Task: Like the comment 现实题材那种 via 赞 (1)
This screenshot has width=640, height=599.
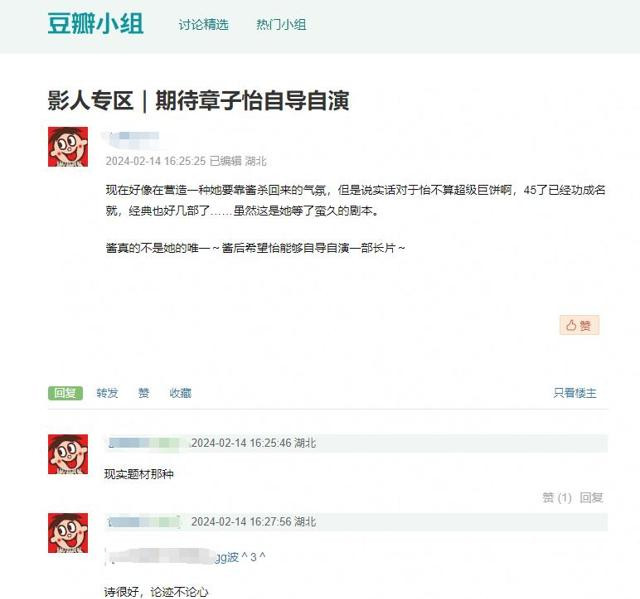Action: (557, 497)
